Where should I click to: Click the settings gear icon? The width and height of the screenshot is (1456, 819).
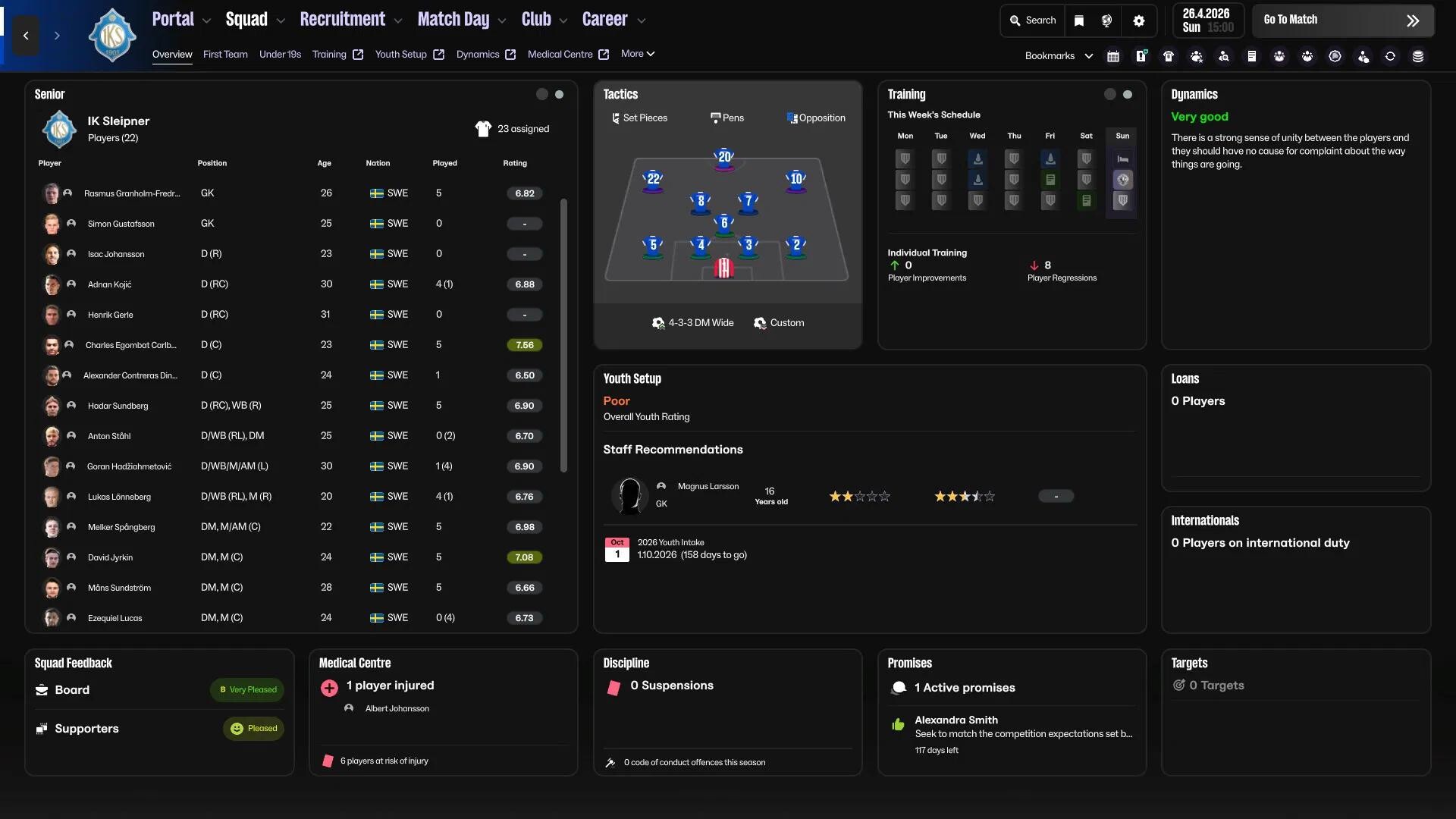[1138, 20]
